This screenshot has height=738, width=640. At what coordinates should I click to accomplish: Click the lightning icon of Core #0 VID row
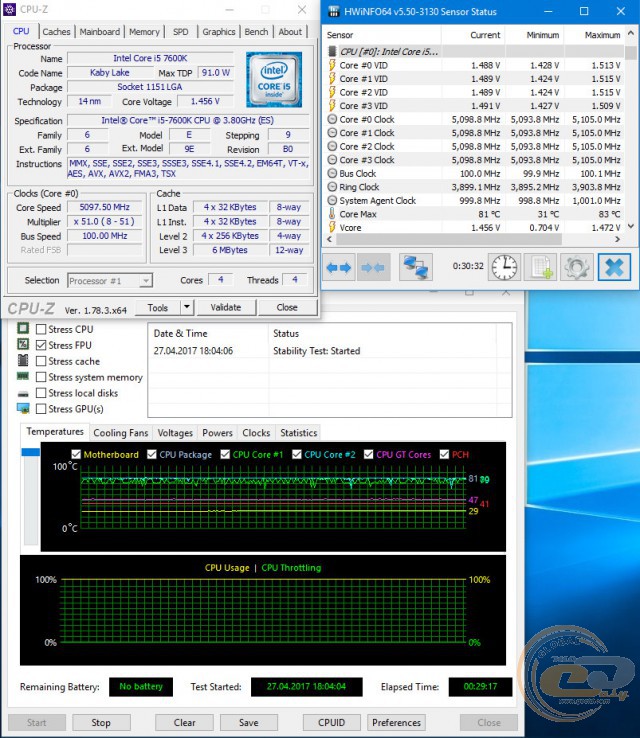coord(332,65)
